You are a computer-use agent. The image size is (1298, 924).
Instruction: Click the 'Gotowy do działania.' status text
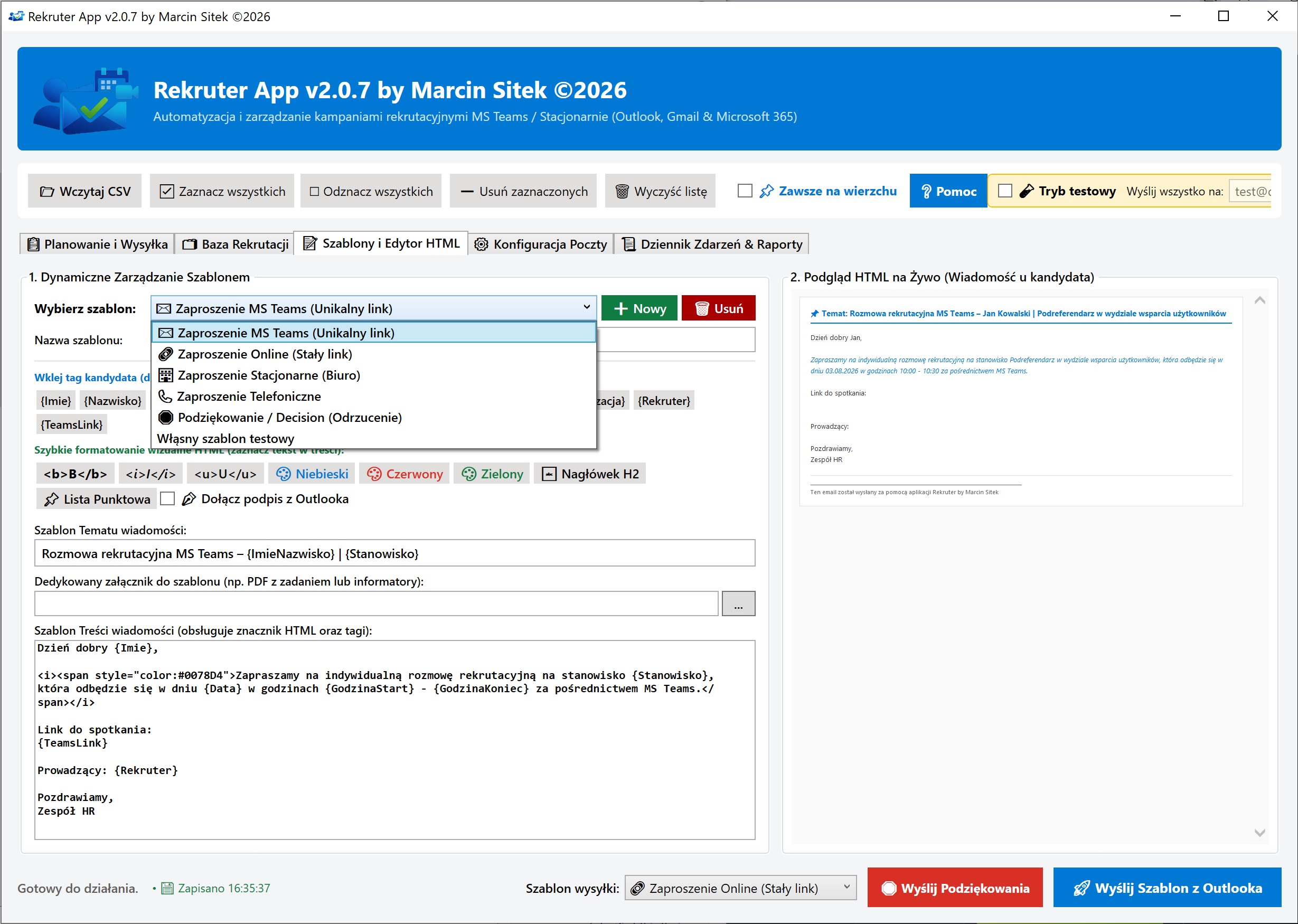[78, 888]
